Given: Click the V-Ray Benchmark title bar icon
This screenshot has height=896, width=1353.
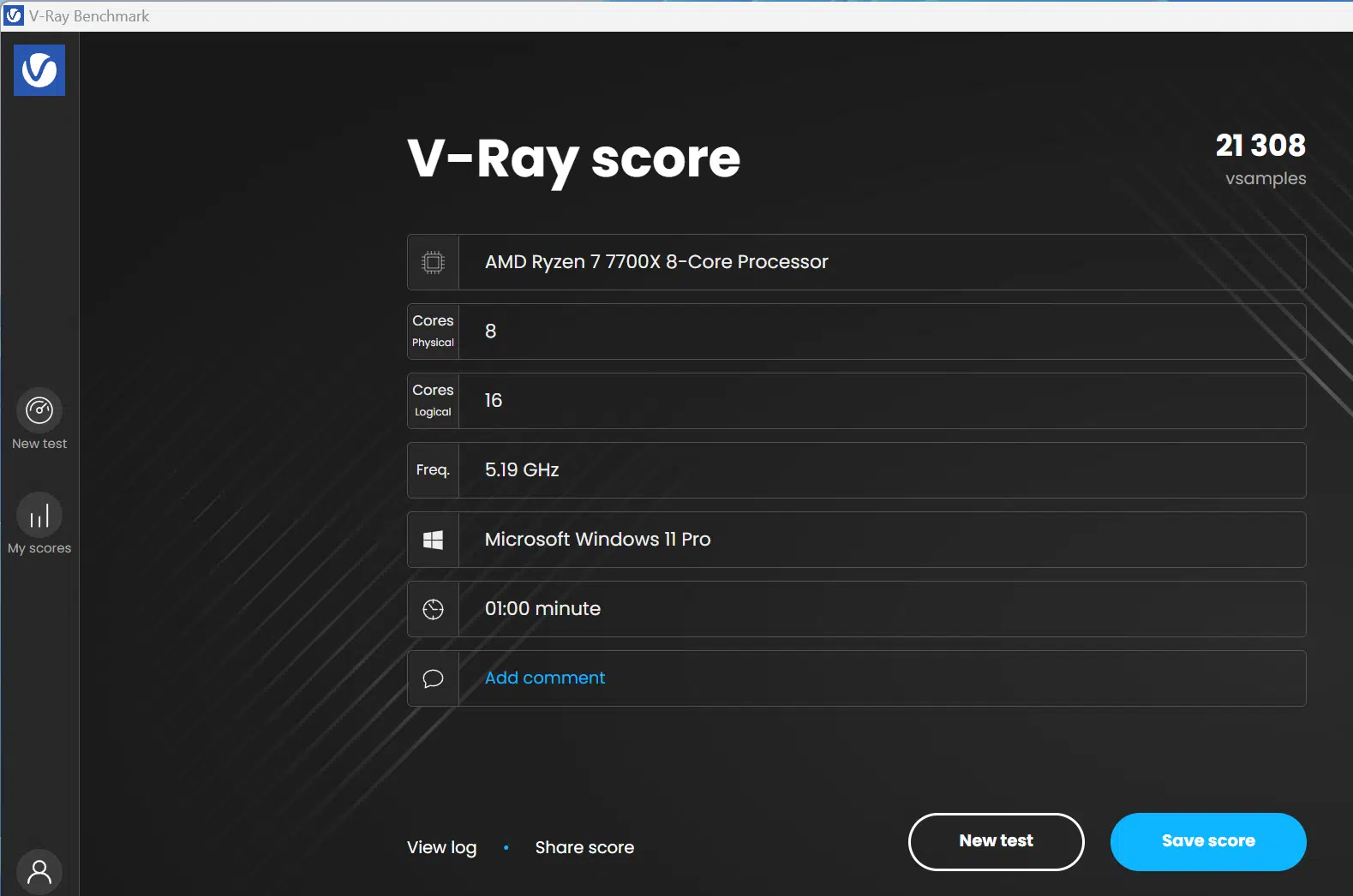Looking at the screenshot, I should (15, 15).
